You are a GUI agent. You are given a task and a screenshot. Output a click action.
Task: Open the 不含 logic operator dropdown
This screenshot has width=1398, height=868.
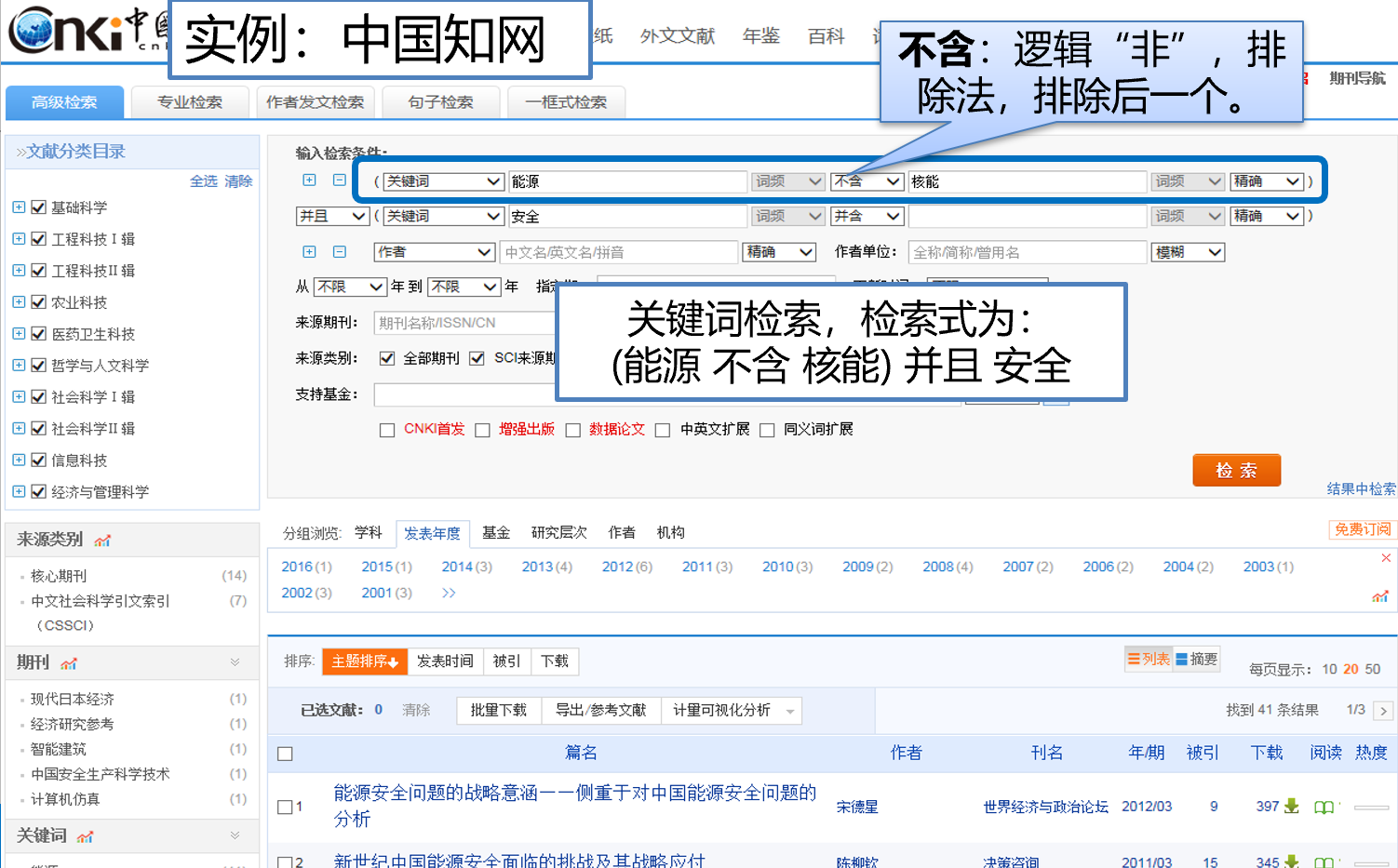point(867,181)
